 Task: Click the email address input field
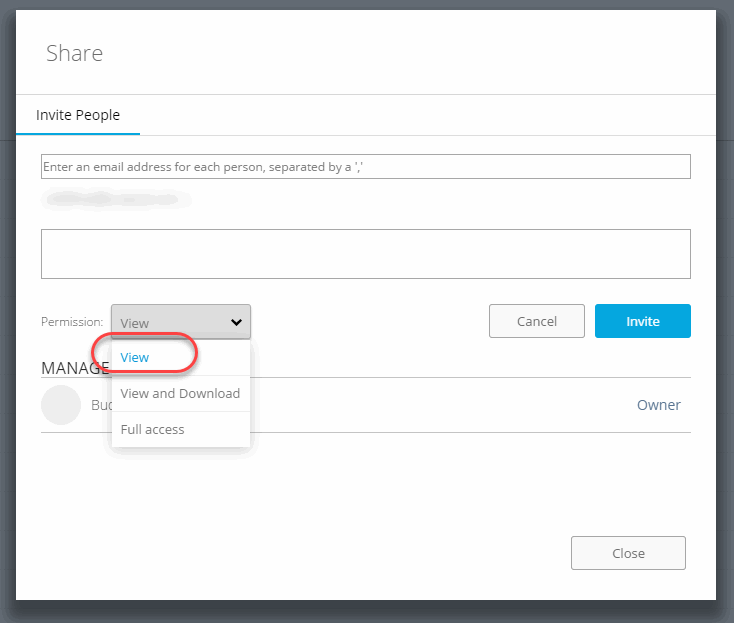pyautogui.click(x=365, y=167)
